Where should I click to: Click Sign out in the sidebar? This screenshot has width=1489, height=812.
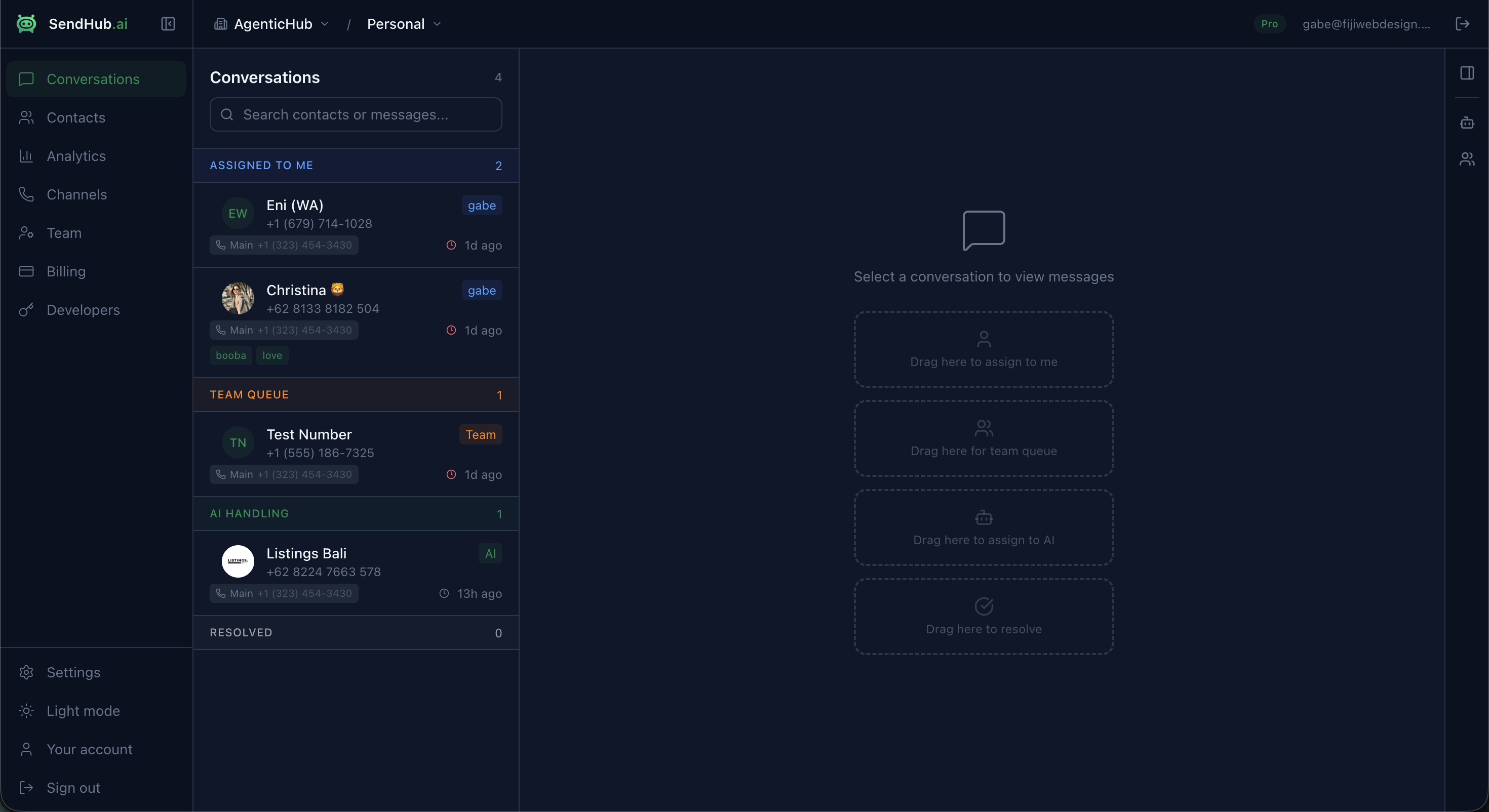click(96, 787)
